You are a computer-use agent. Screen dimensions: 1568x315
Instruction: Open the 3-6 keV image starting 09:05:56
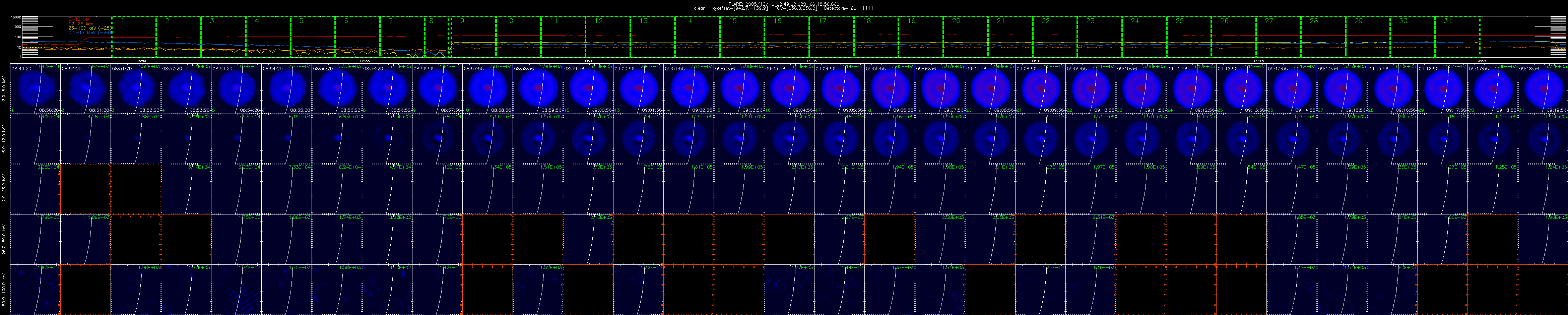(890, 88)
